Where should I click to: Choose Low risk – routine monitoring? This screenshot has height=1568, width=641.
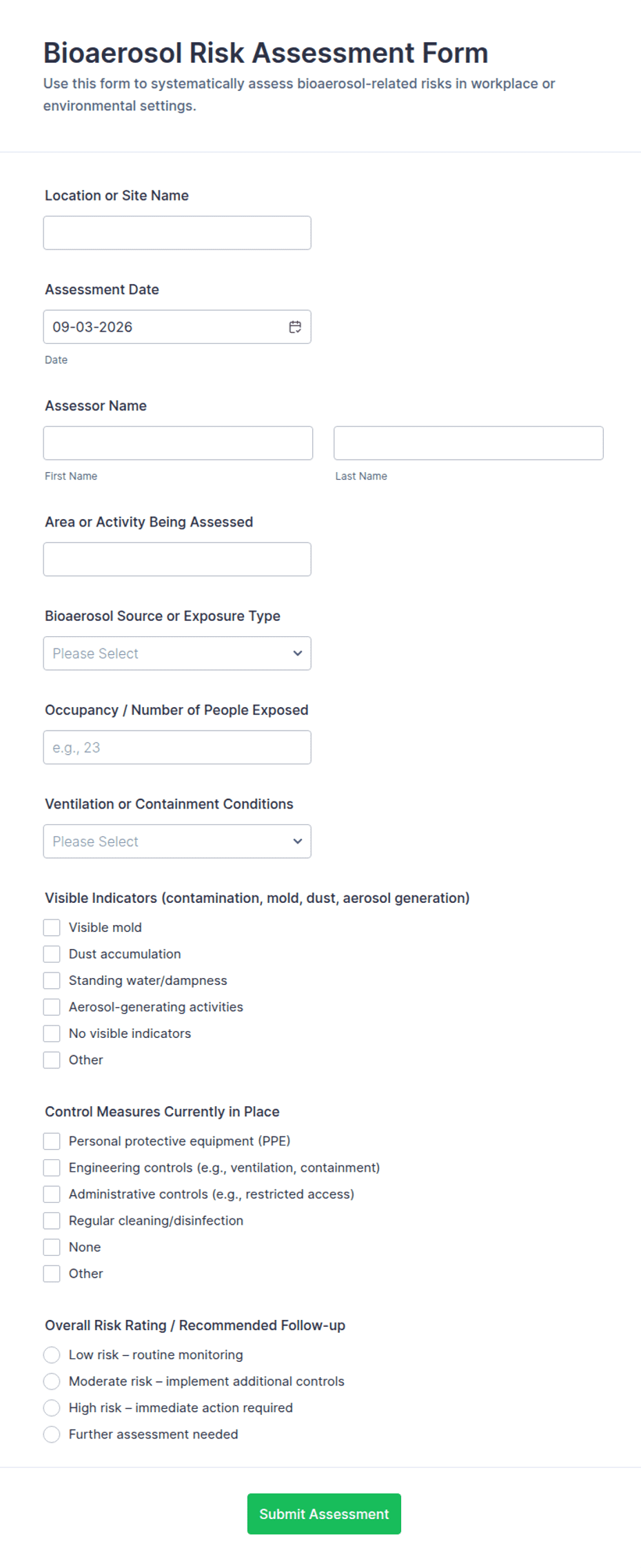point(52,1355)
